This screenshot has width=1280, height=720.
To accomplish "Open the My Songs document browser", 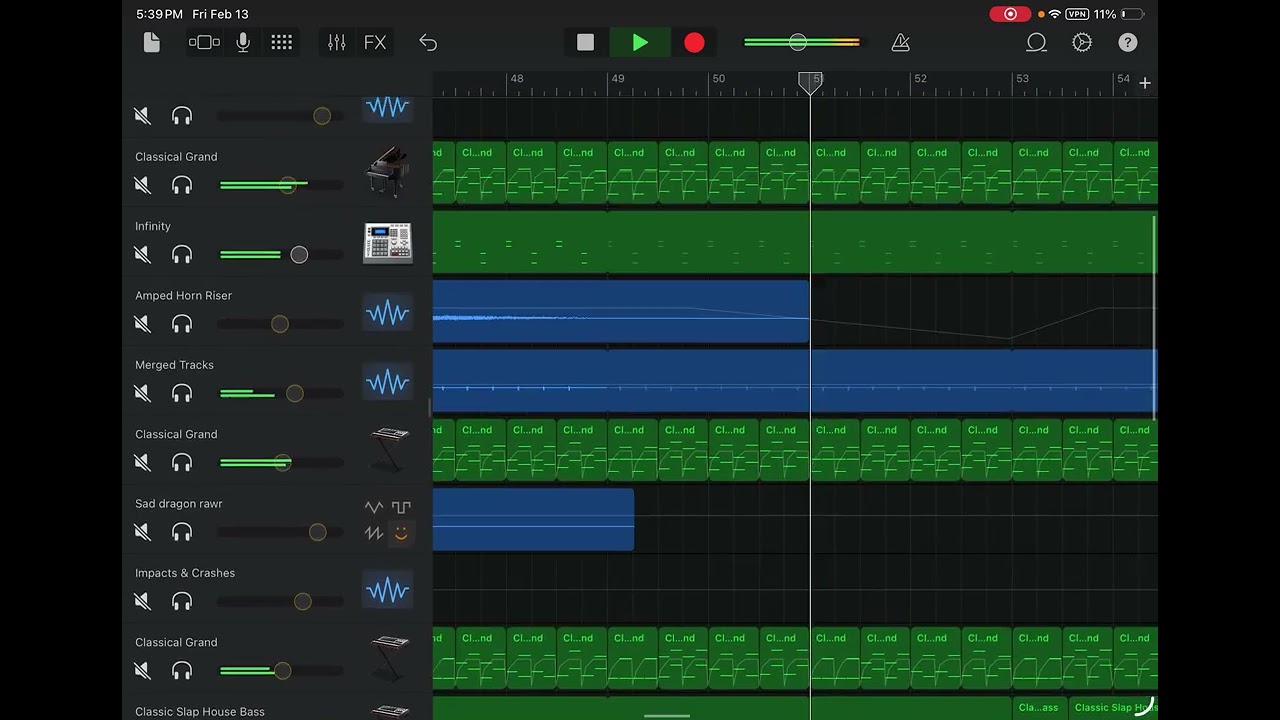I will point(152,42).
